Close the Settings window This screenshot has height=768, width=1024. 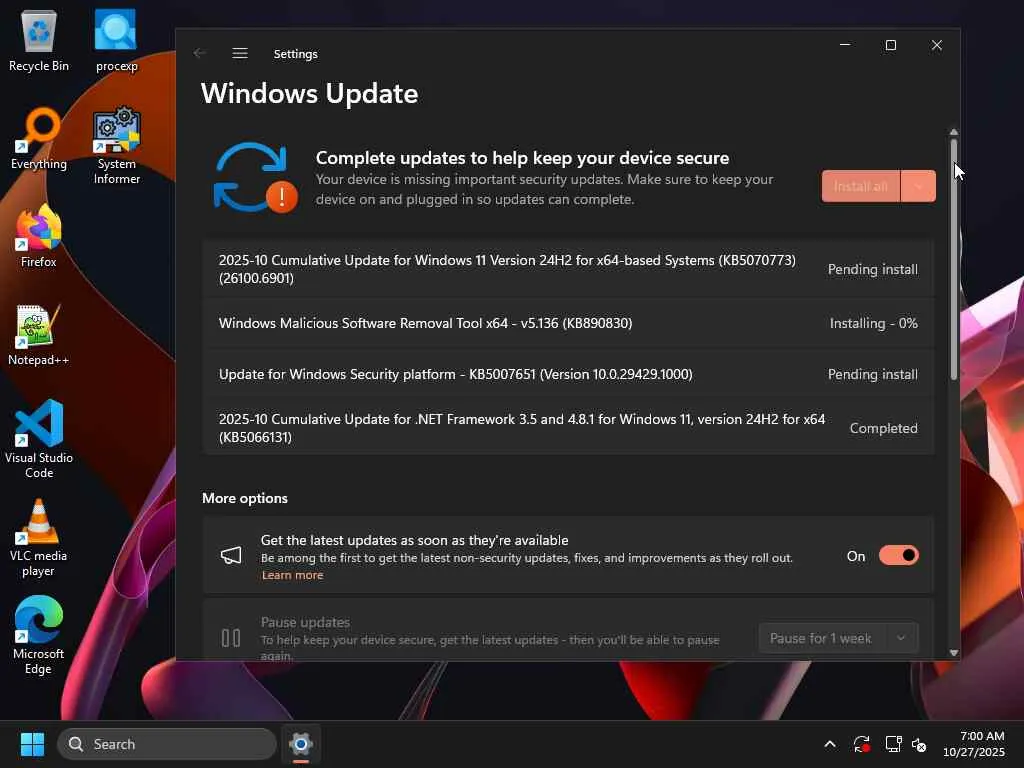tap(936, 45)
